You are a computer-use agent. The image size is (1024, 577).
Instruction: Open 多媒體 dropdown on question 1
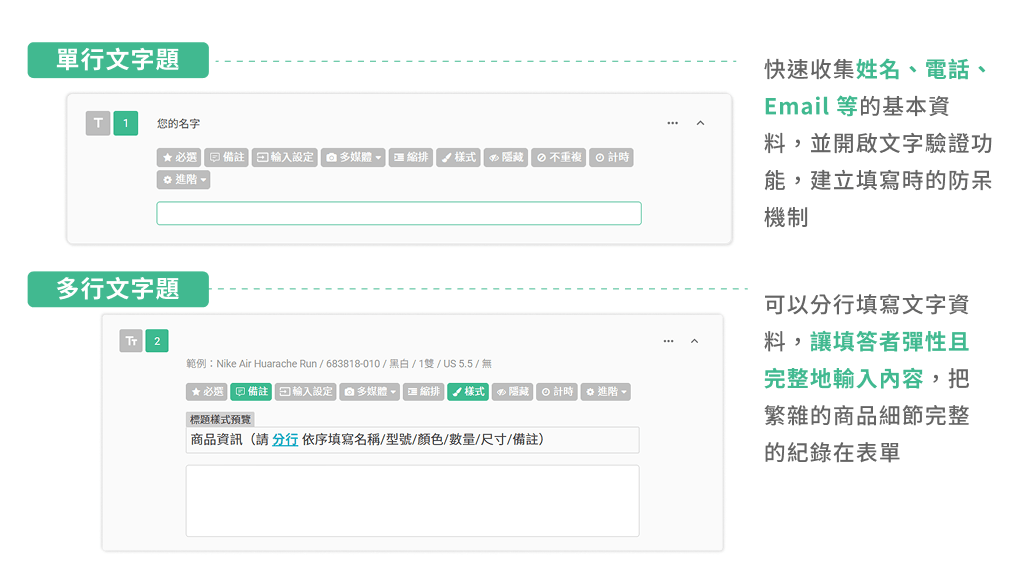[x=353, y=157]
